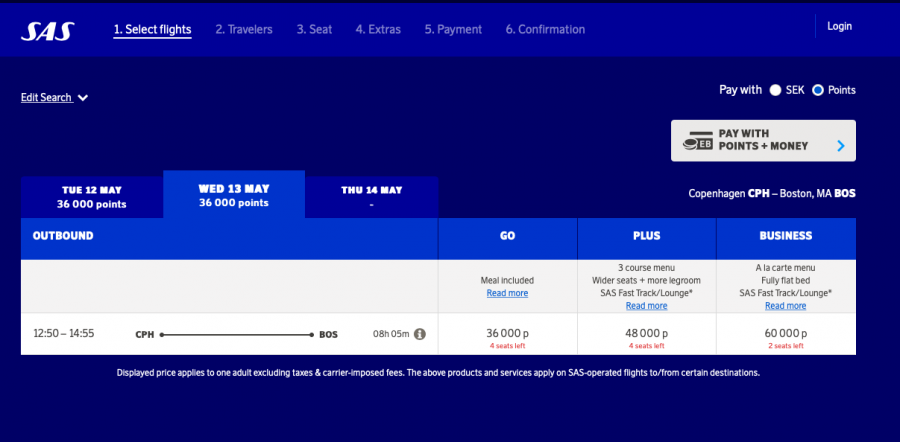Open Read more under GO column
This screenshot has height=442, width=900.
coord(507,293)
